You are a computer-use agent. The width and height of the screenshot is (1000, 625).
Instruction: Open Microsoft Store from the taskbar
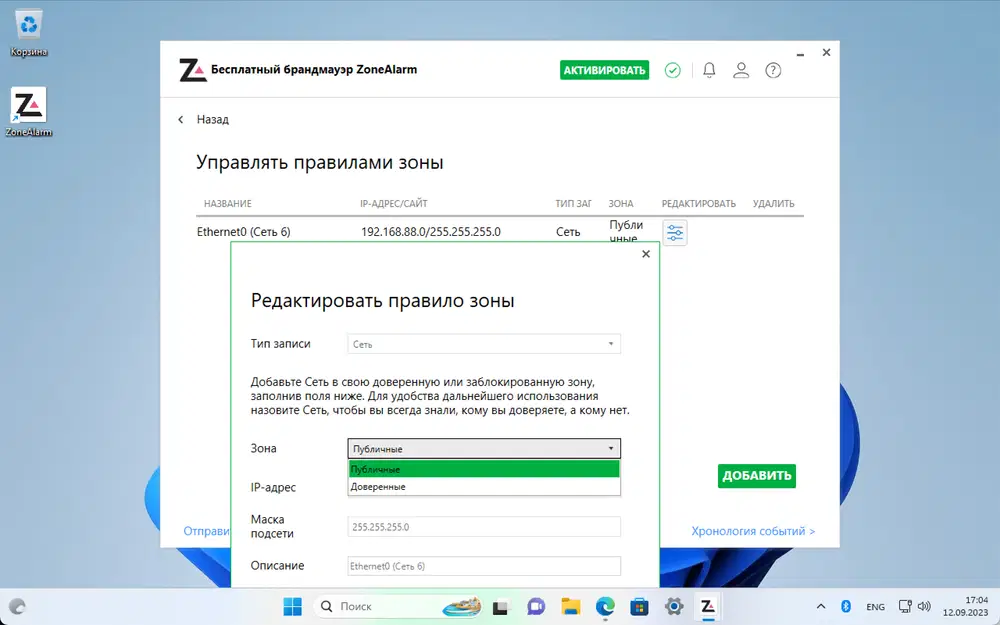(x=640, y=607)
